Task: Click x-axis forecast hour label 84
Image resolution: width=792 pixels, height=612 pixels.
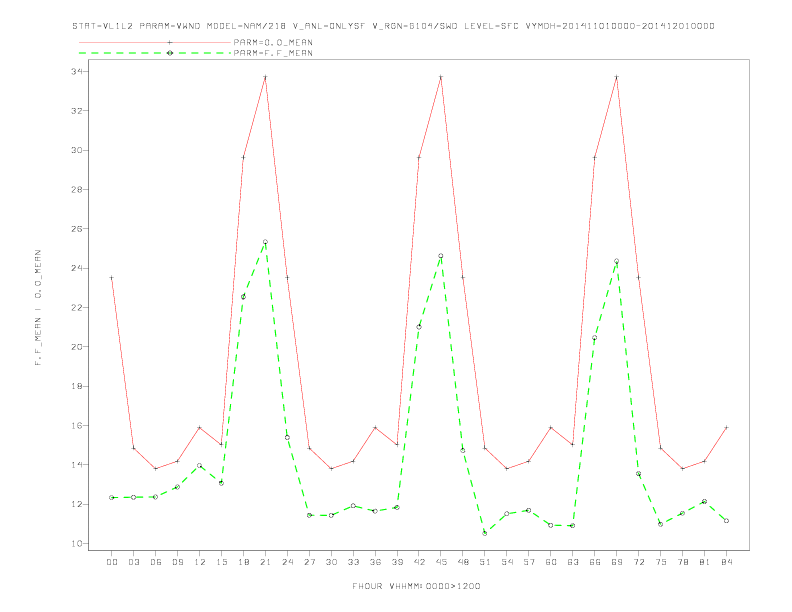Action: 726,562
